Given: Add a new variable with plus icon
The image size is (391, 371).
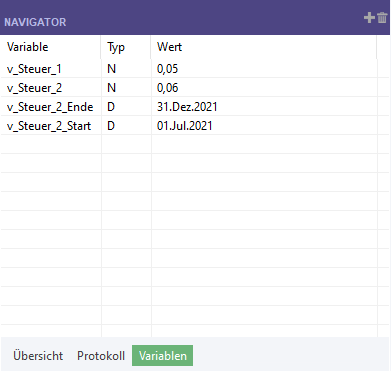Looking at the screenshot, I should [x=369, y=17].
